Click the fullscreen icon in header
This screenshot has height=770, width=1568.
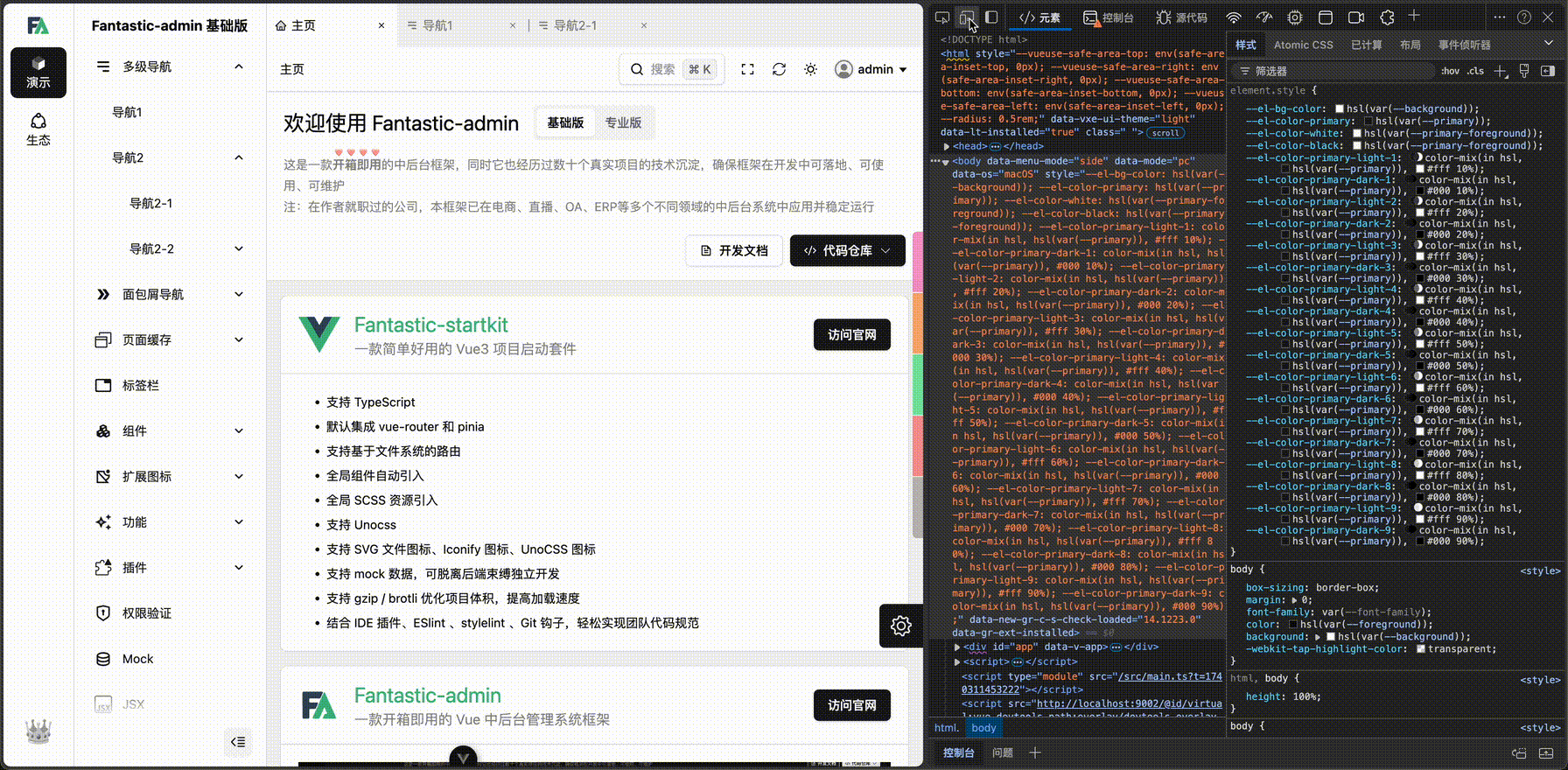747,69
